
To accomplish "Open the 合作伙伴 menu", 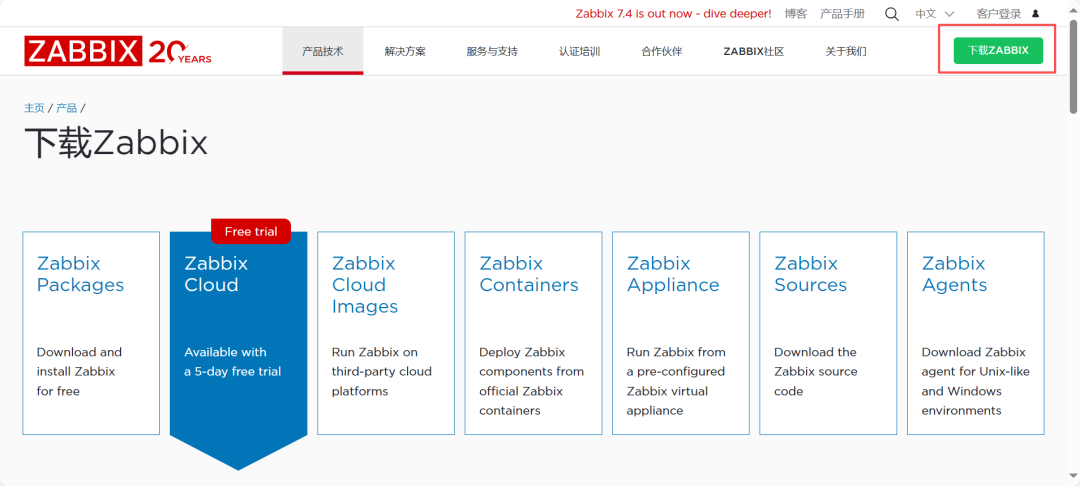I will pos(661,51).
